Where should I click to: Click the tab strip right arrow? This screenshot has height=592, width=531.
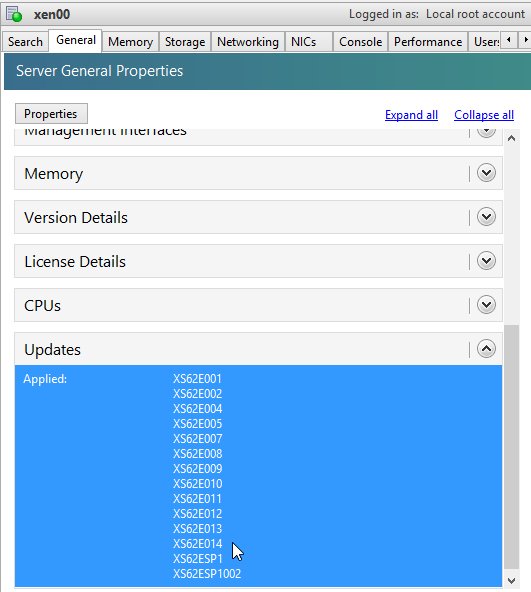click(x=525, y=40)
